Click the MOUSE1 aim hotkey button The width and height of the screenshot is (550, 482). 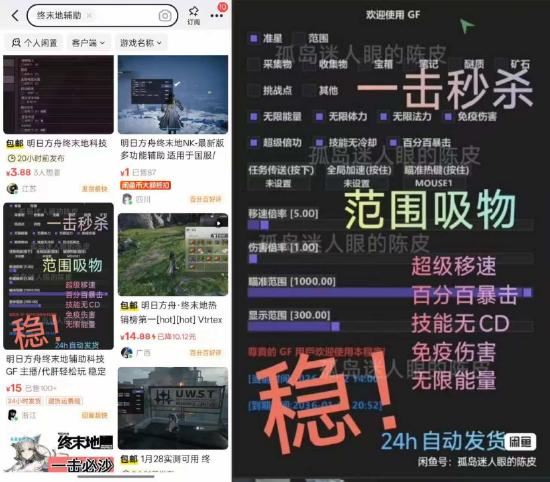click(x=434, y=183)
